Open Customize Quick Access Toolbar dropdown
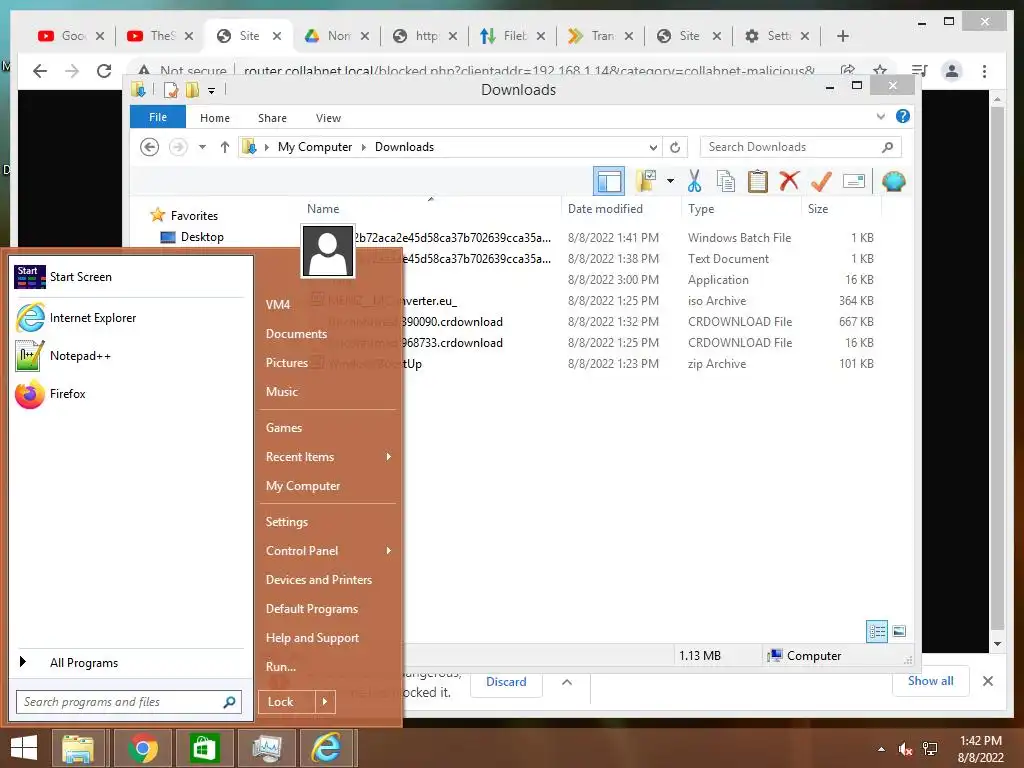 coord(211,91)
